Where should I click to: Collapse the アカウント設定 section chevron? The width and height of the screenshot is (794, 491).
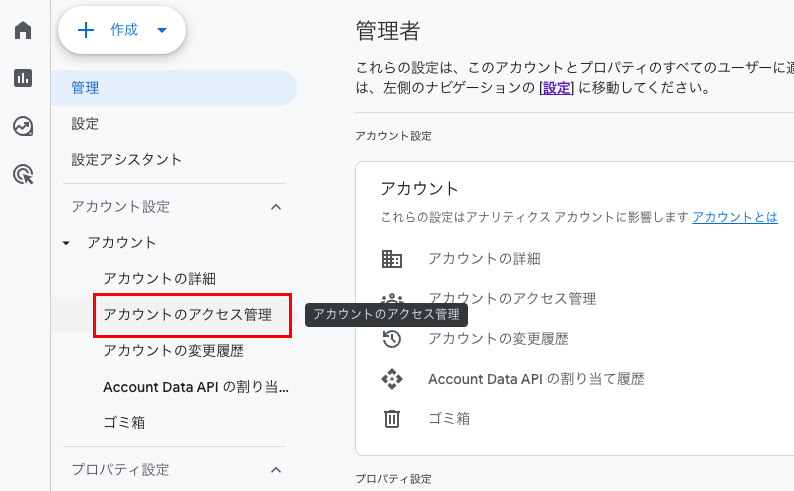click(276, 207)
